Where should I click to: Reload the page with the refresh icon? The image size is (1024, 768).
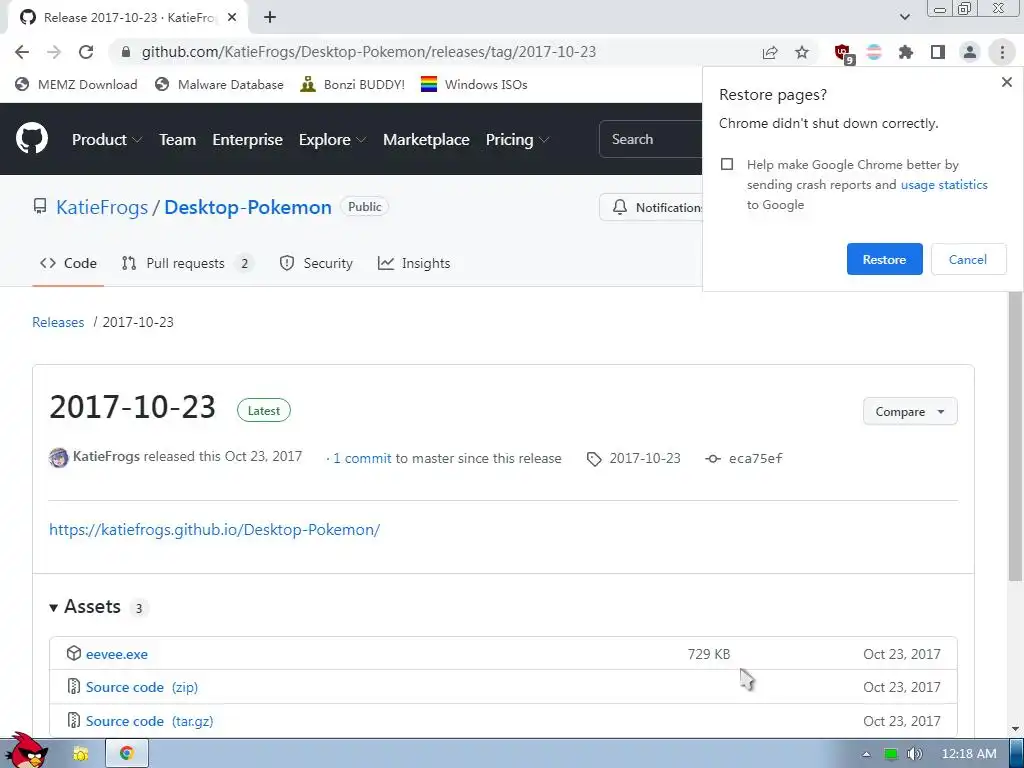86,52
